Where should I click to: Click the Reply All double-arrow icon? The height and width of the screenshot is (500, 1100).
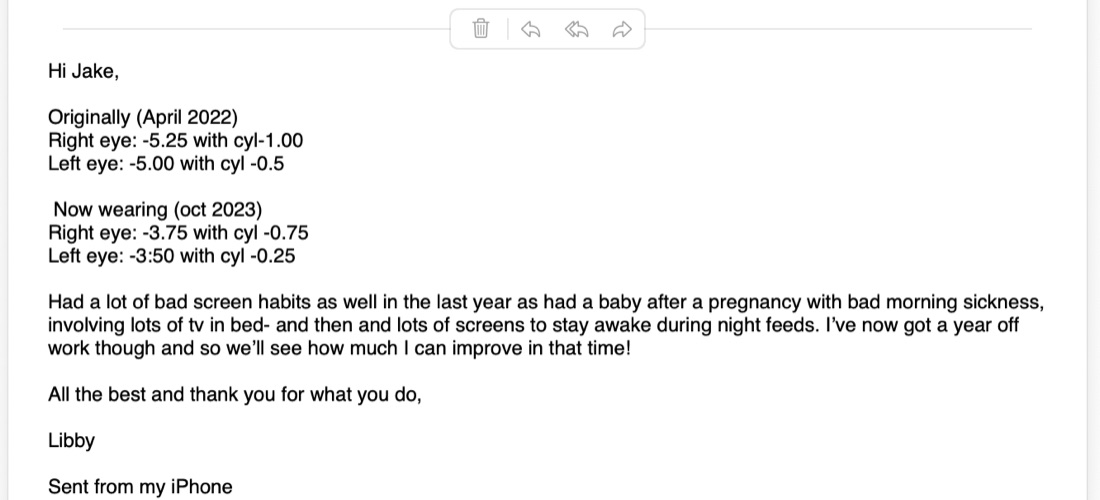576,29
